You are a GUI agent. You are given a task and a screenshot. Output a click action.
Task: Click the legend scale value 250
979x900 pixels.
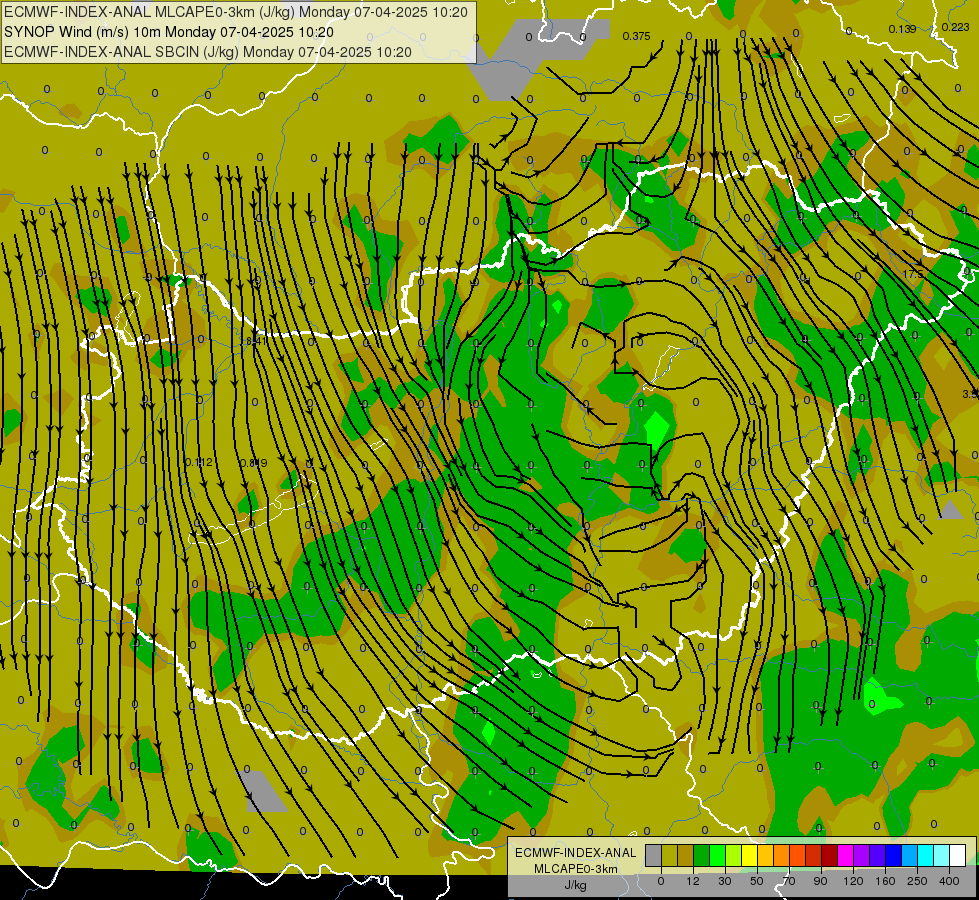917,881
